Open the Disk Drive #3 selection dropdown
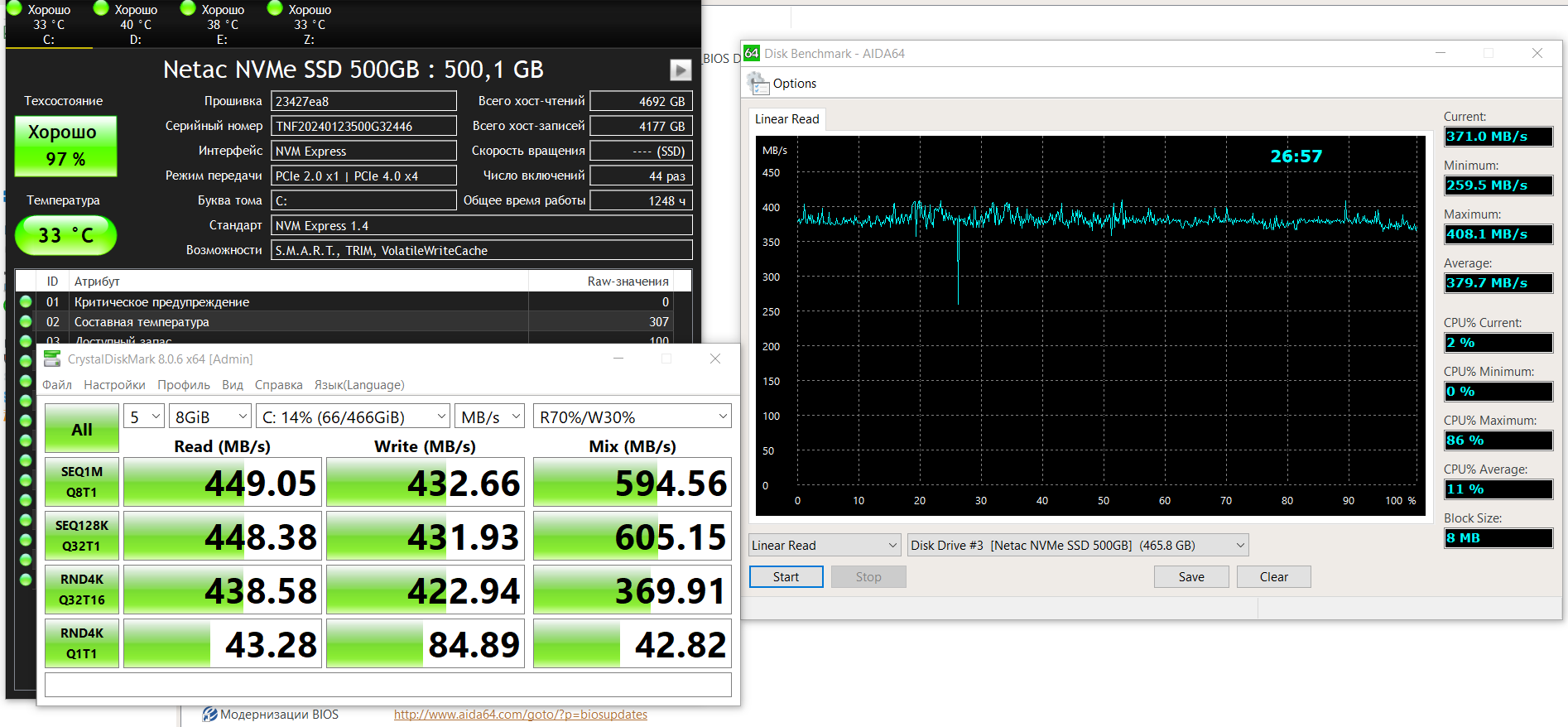The image size is (1568, 727). (1077, 545)
